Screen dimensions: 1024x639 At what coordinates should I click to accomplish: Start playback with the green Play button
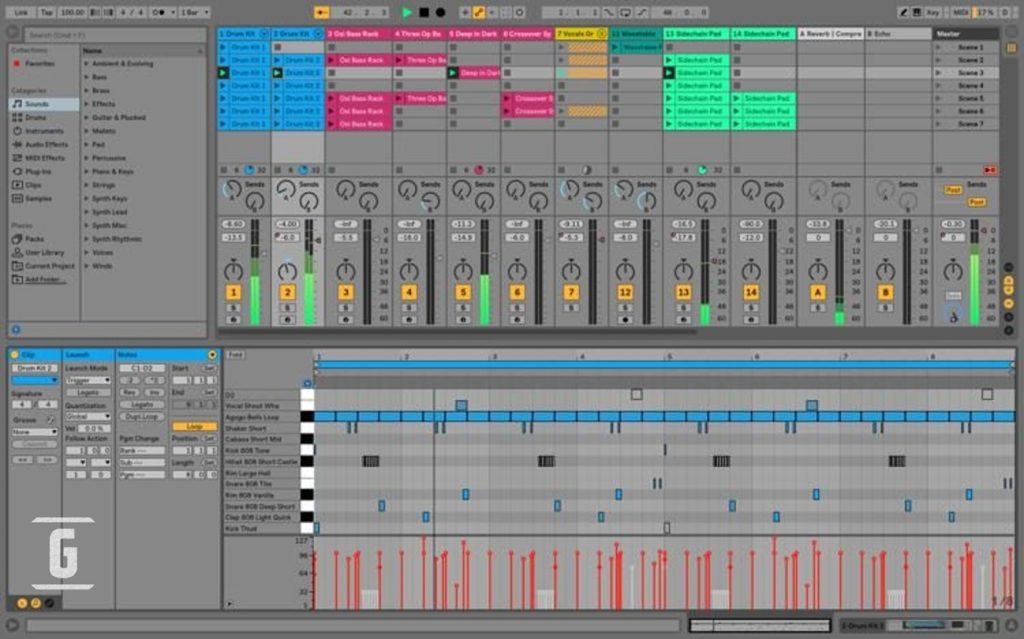(x=407, y=12)
